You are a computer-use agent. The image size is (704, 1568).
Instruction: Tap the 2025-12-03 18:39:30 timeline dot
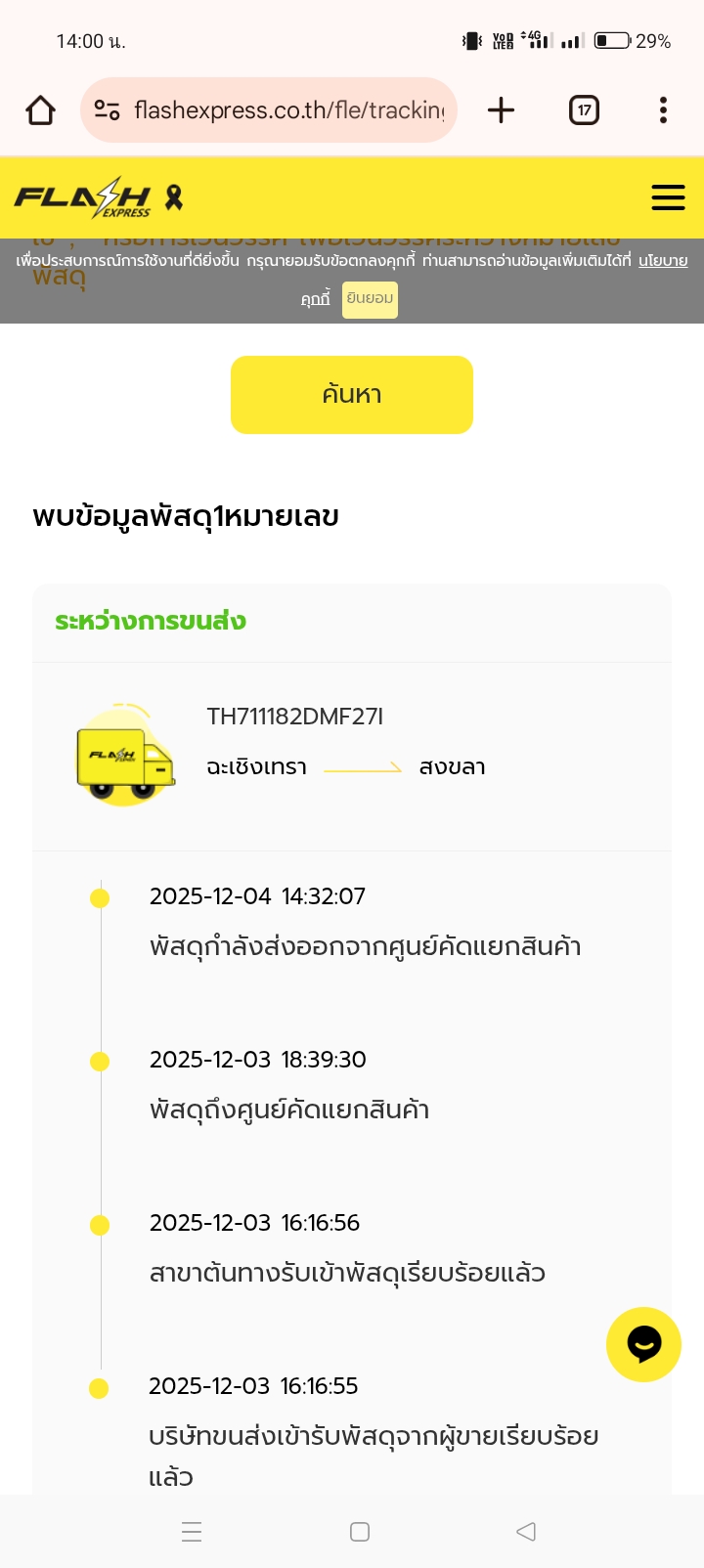tap(100, 1062)
